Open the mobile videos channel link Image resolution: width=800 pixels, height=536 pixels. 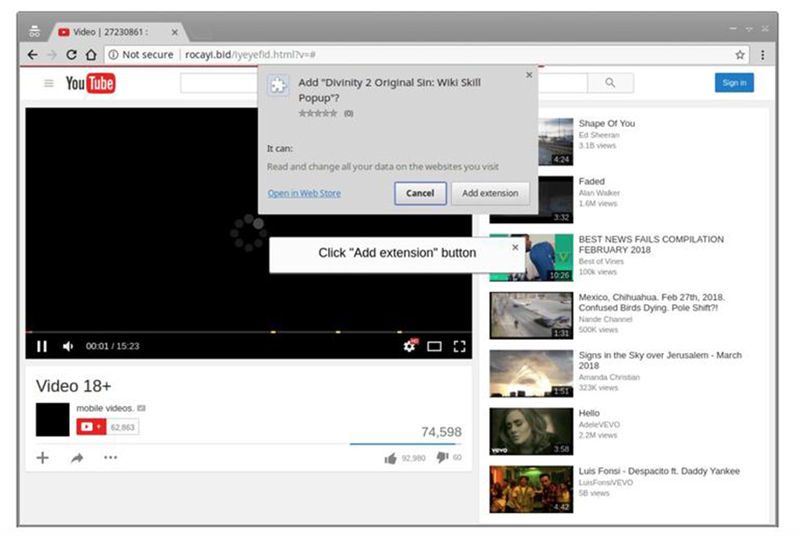click(105, 408)
